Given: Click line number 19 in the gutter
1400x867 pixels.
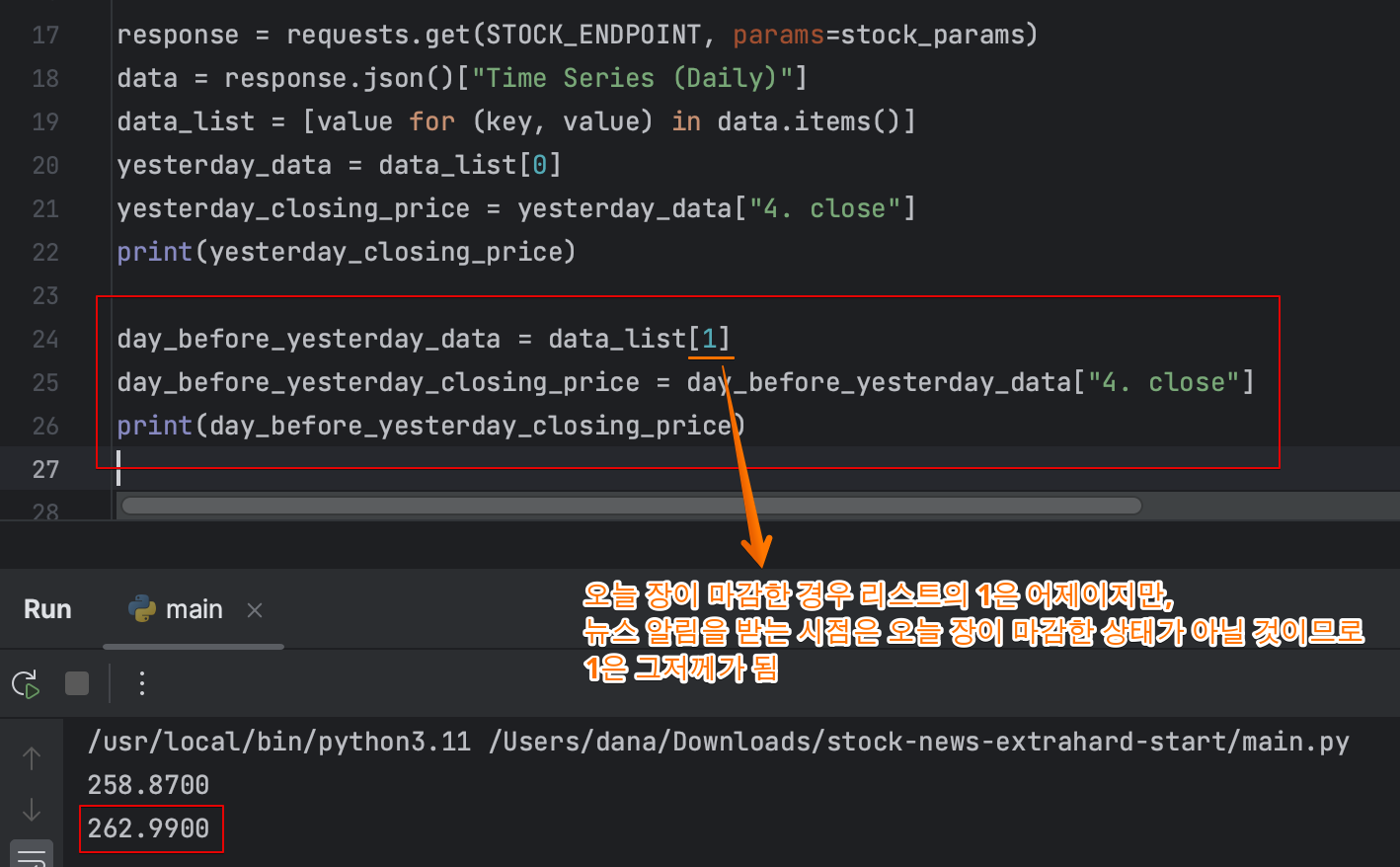Looking at the screenshot, I should pos(45,122).
